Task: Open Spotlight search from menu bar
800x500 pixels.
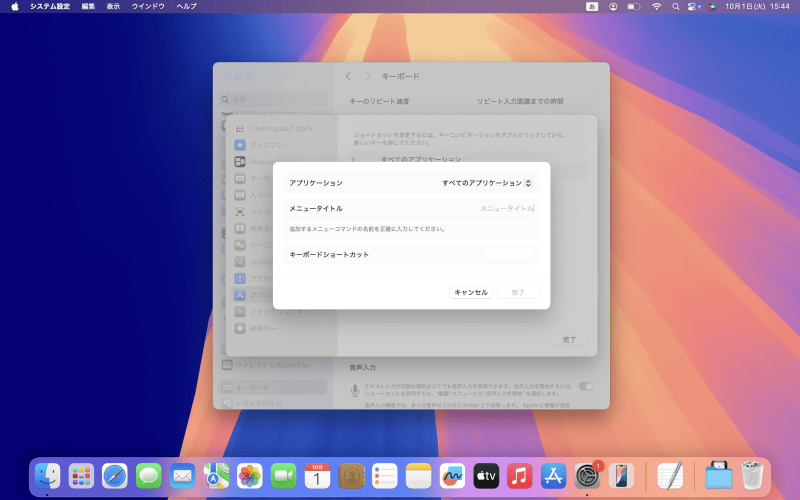Action: coord(676,7)
